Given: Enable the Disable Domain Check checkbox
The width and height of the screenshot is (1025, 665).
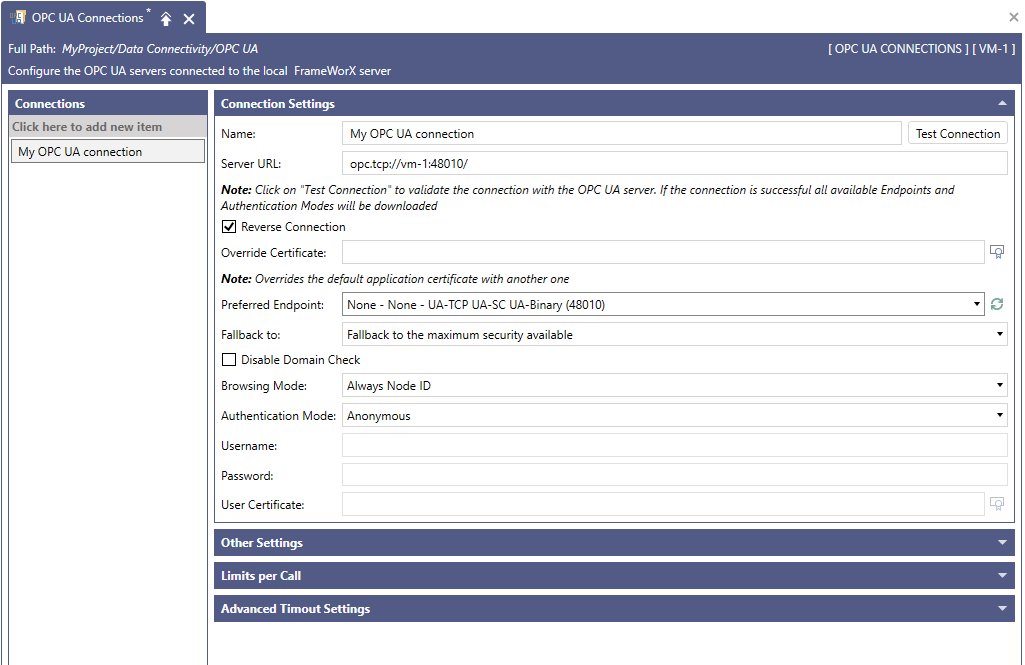Looking at the screenshot, I should (x=229, y=360).
